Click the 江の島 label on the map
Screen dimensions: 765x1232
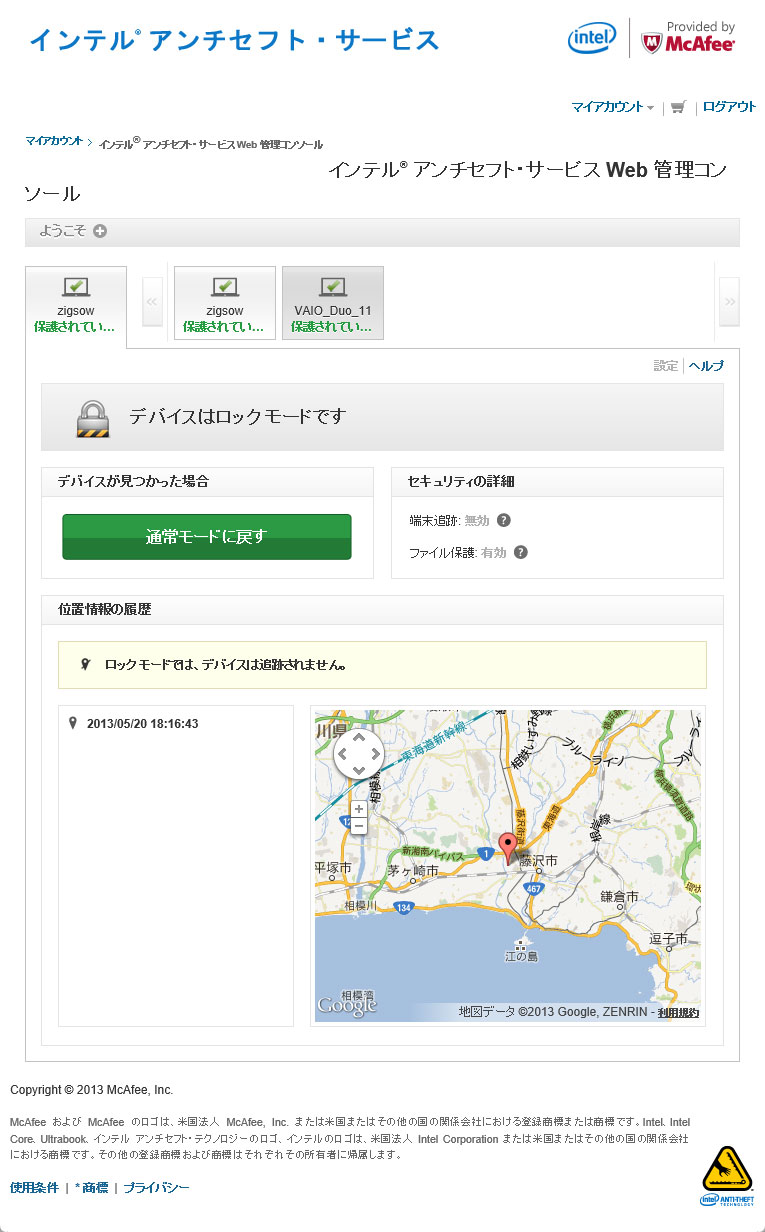click(521, 957)
